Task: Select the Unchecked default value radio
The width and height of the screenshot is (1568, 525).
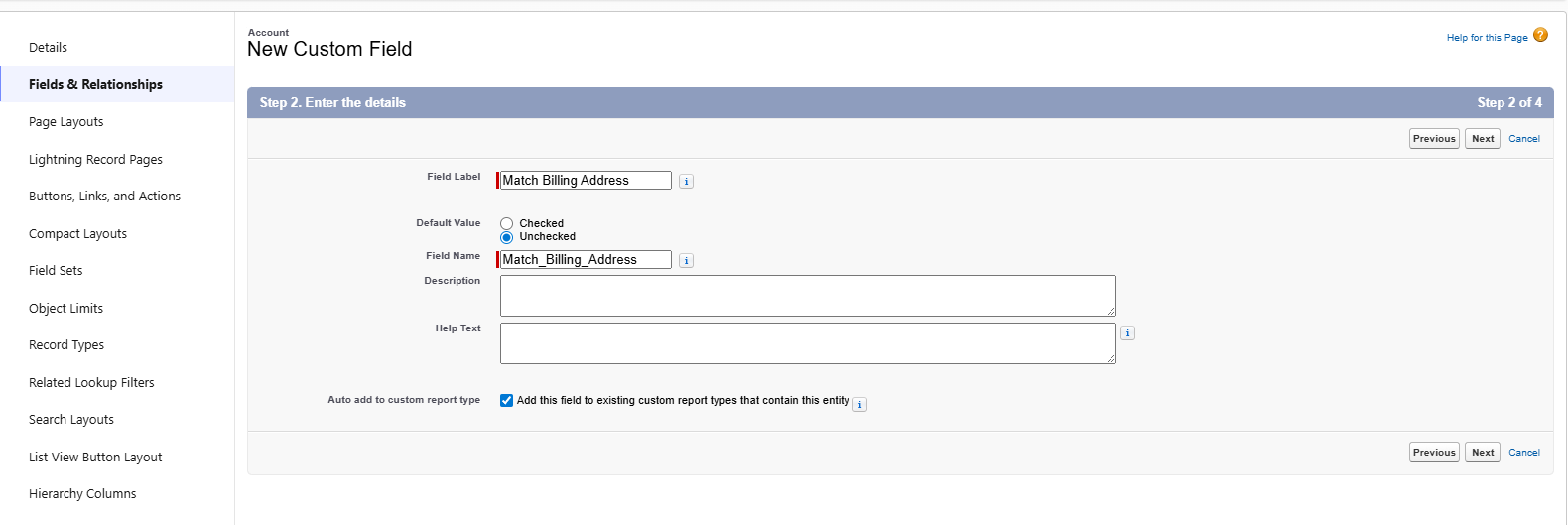Action: click(506, 237)
